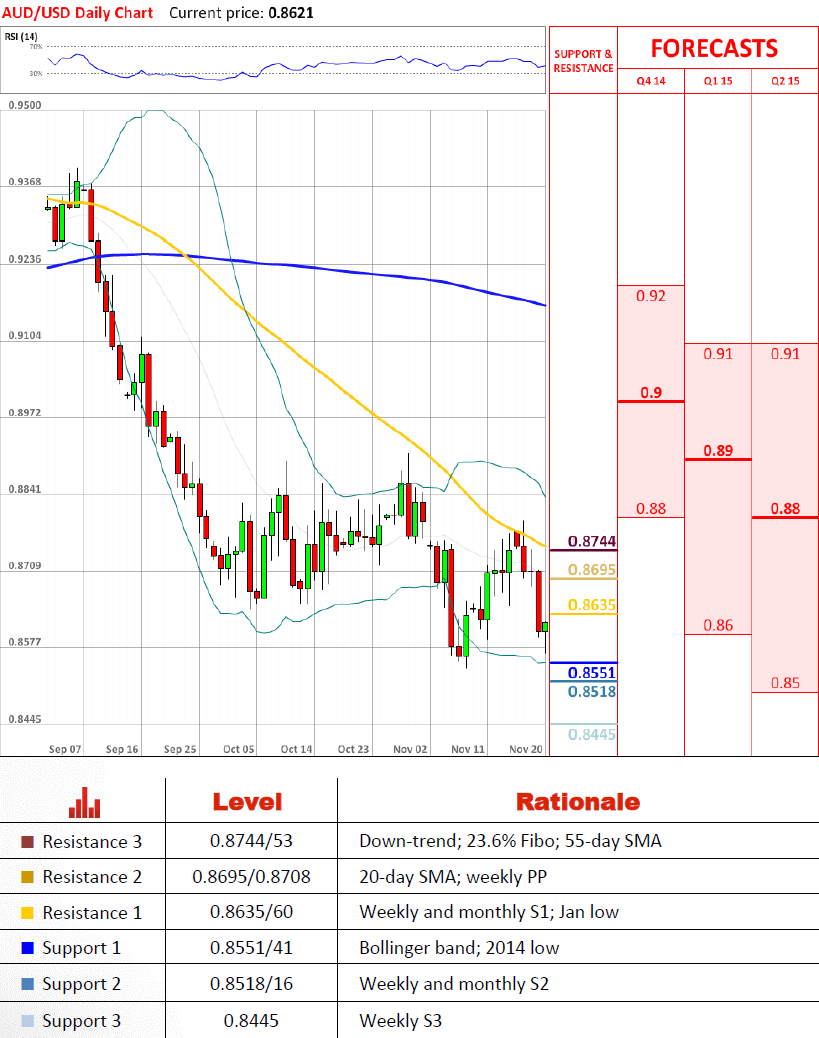Image resolution: width=819 pixels, height=1038 pixels.
Task: Click the Support 3 light blue swatch
Action: pyautogui.click(x=27, y=1021)
